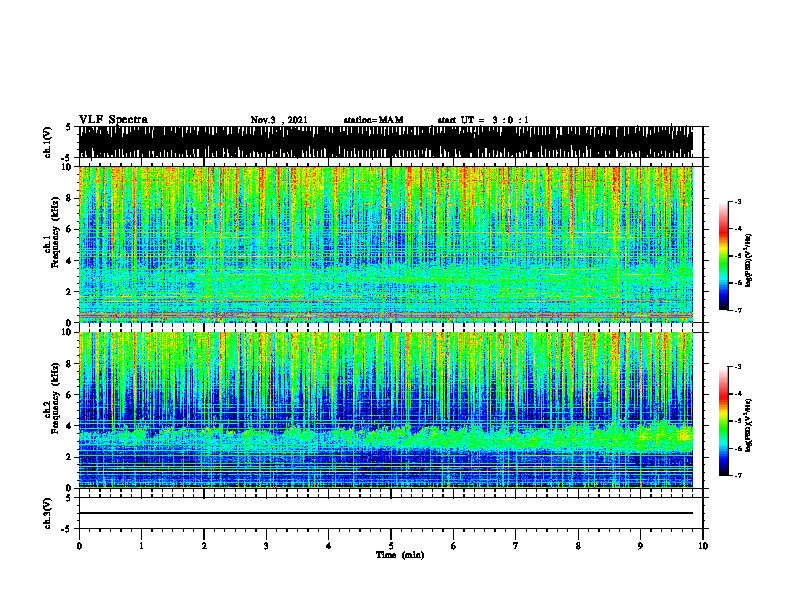The image size is (792, 612).
Task: Click the "ch.1(V)" waveform axis label
Action: pyautogui.click(x=48, y=142)
